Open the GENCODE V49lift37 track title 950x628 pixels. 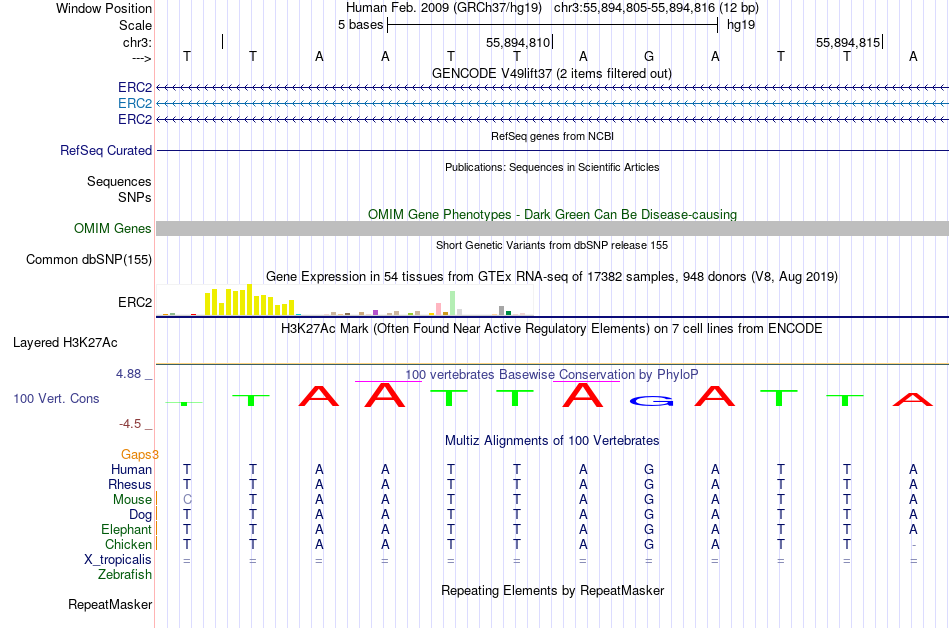551,73
